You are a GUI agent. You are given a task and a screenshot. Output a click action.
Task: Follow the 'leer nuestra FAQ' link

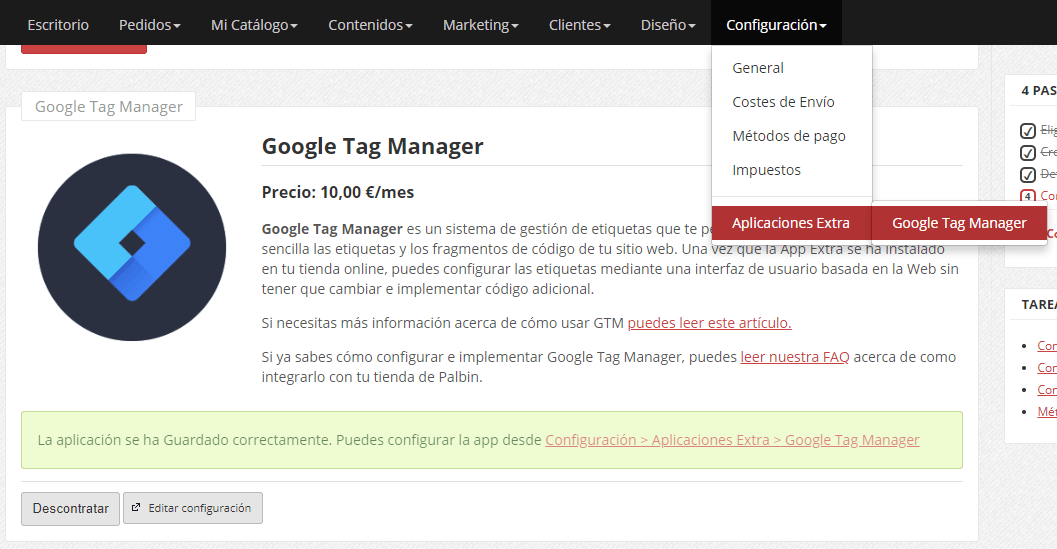794,357
